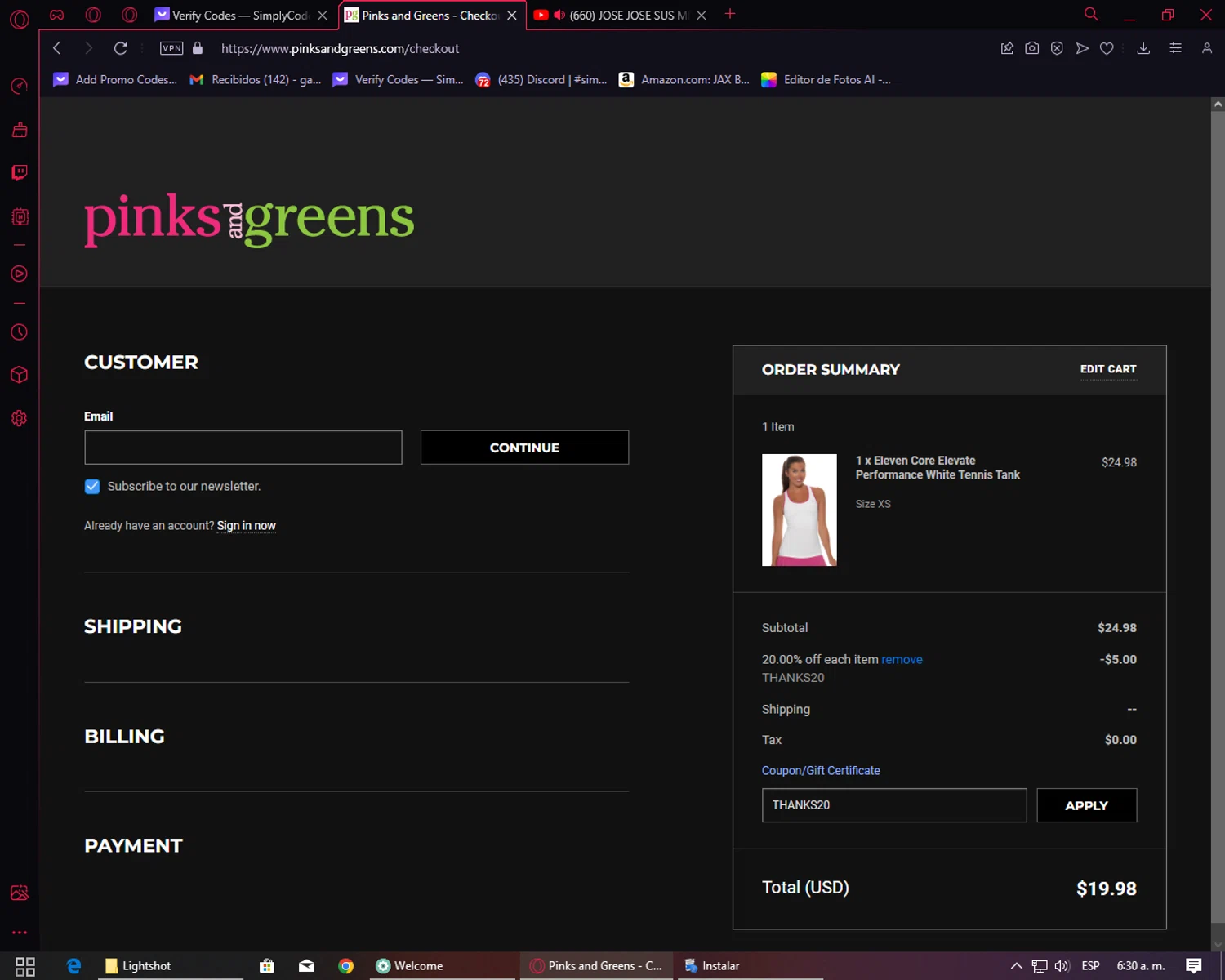Close the Pinks and Greens tab
Viewport: 1225px width, 980px height.
tap(512, 16)
